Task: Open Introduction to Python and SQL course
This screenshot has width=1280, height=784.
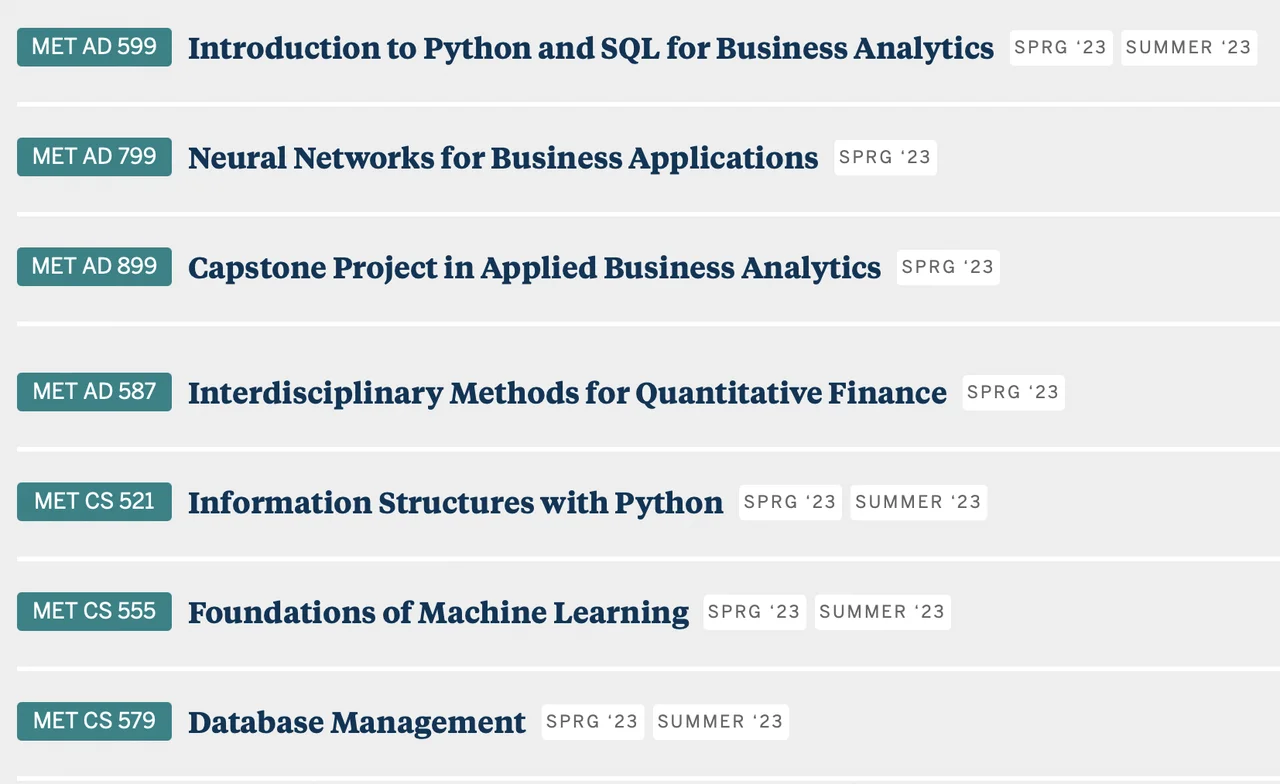Action: coord(590,48)
